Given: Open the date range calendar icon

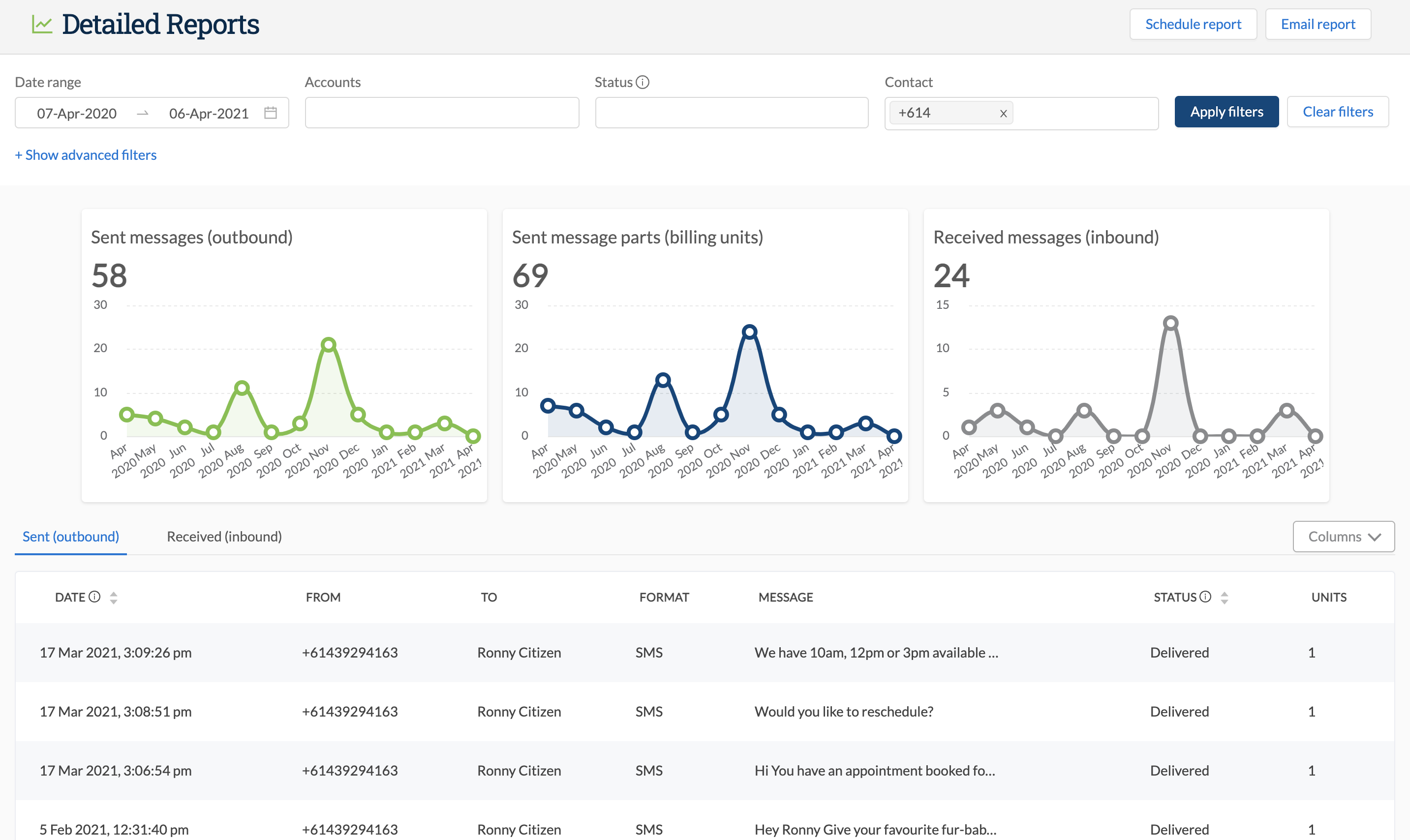Looking at the screenshot, I should (271, 113).
